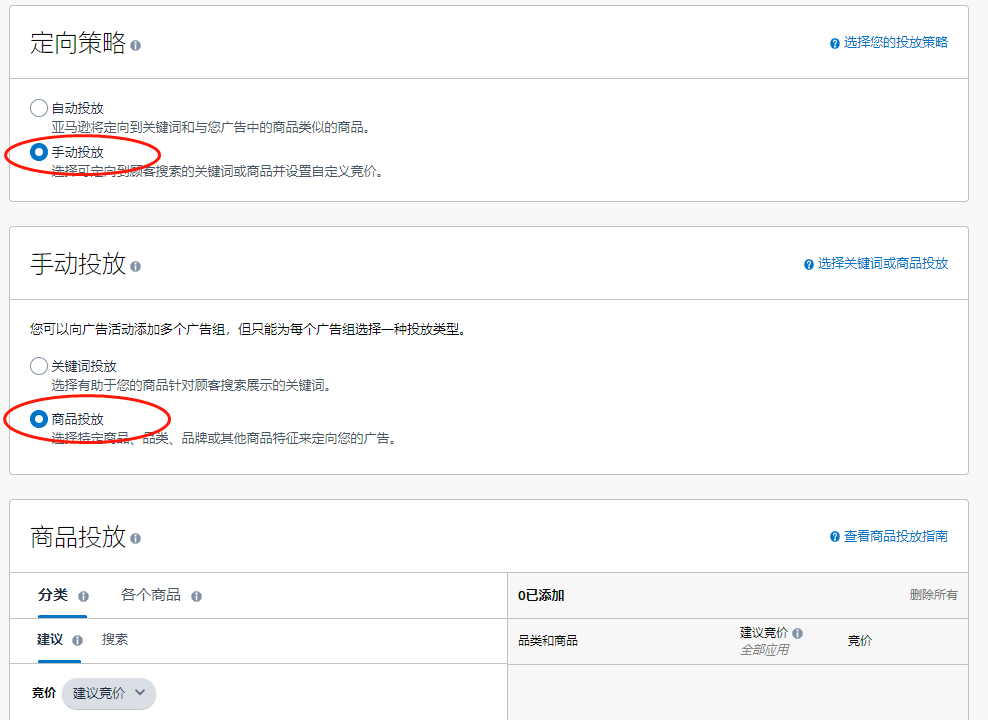The width and height of the screenshot is (988, 720).
Task: Open the 建议竞价 dropdown in the 竞价 row
Action: click(108, 693)
